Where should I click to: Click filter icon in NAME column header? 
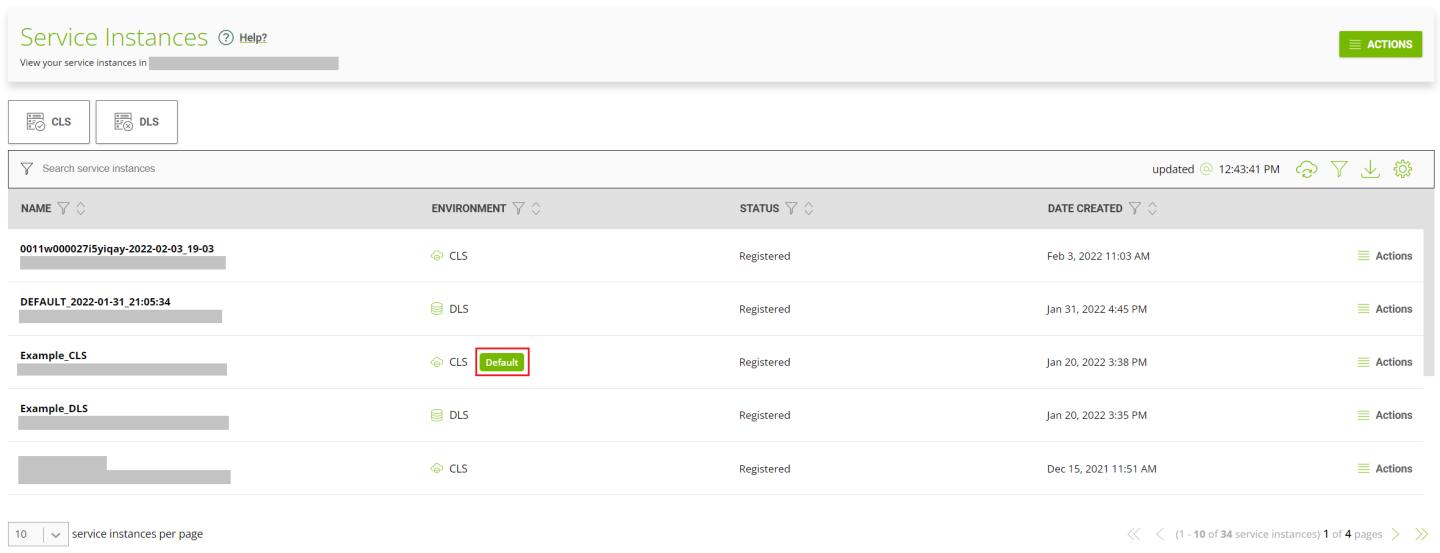[x=63, y=208]
